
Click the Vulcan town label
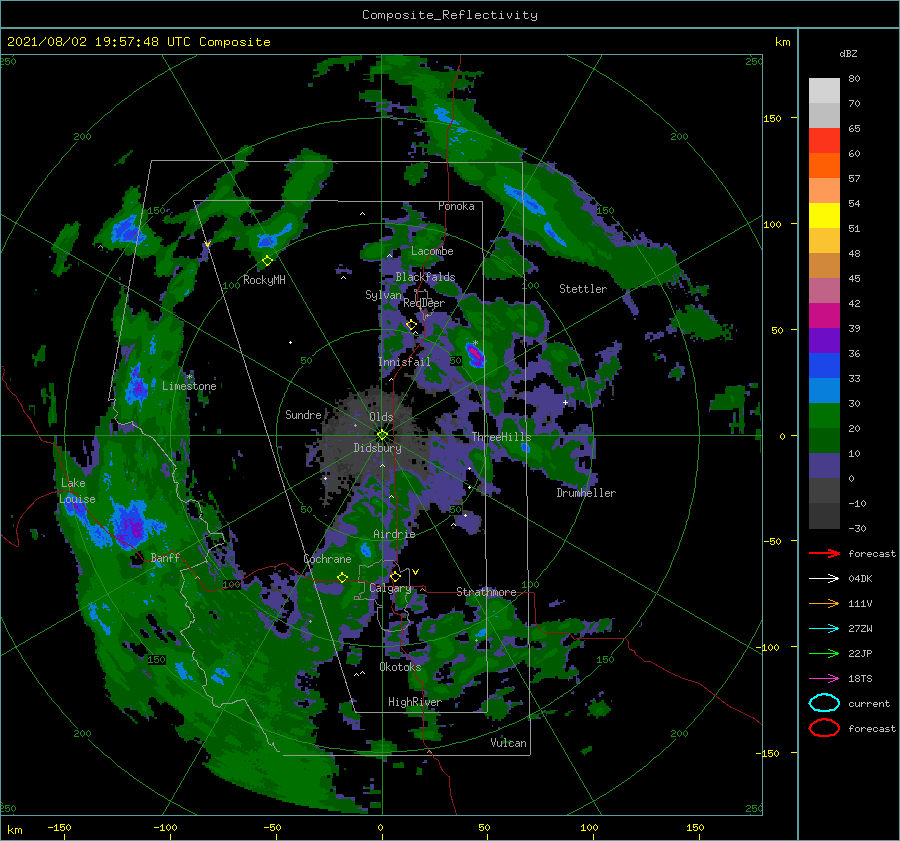[x=509, y=743]
